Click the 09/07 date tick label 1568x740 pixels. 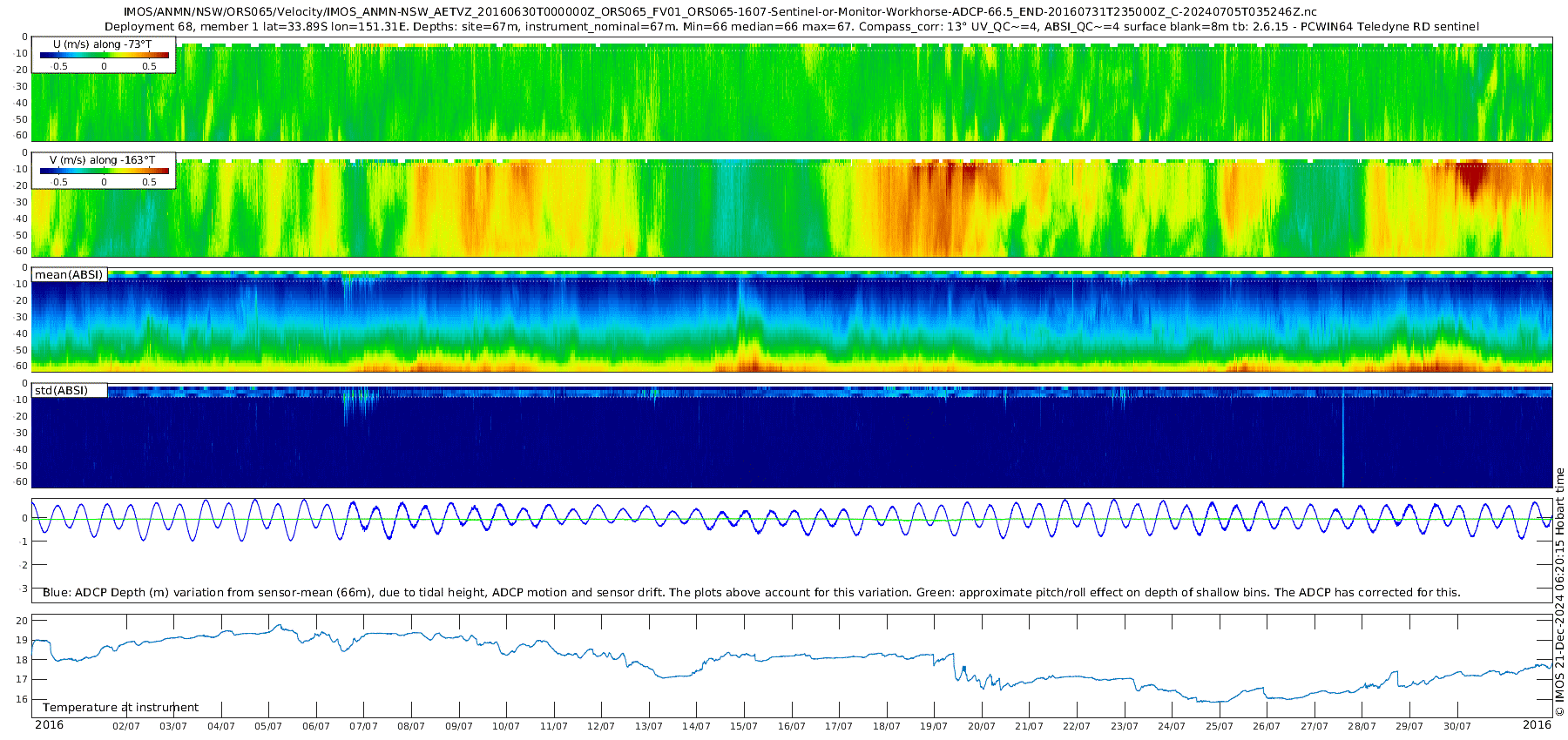tap(459, 726)
